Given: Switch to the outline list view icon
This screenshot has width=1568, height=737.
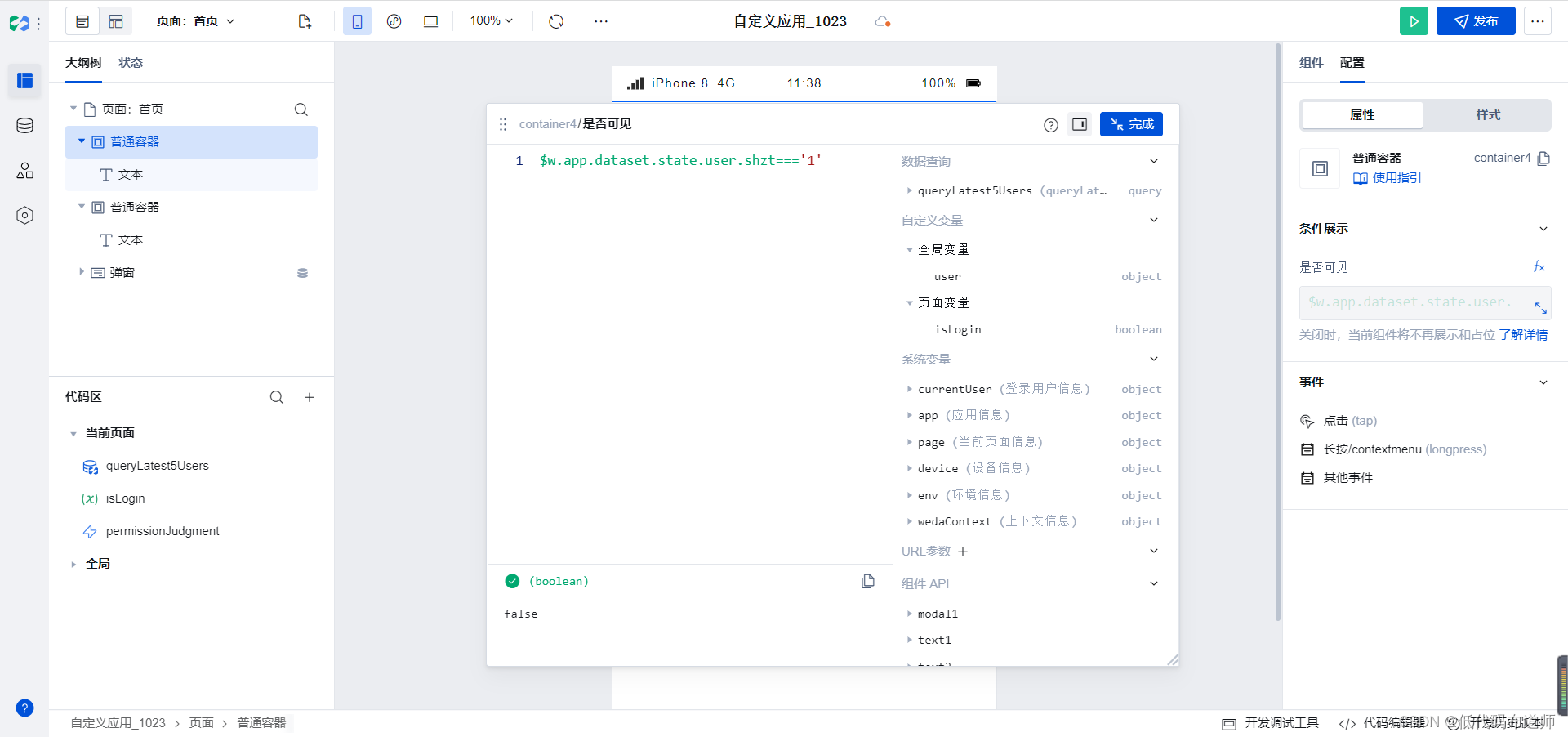Looking at the screenshot, I should click(x=82, y=21).
